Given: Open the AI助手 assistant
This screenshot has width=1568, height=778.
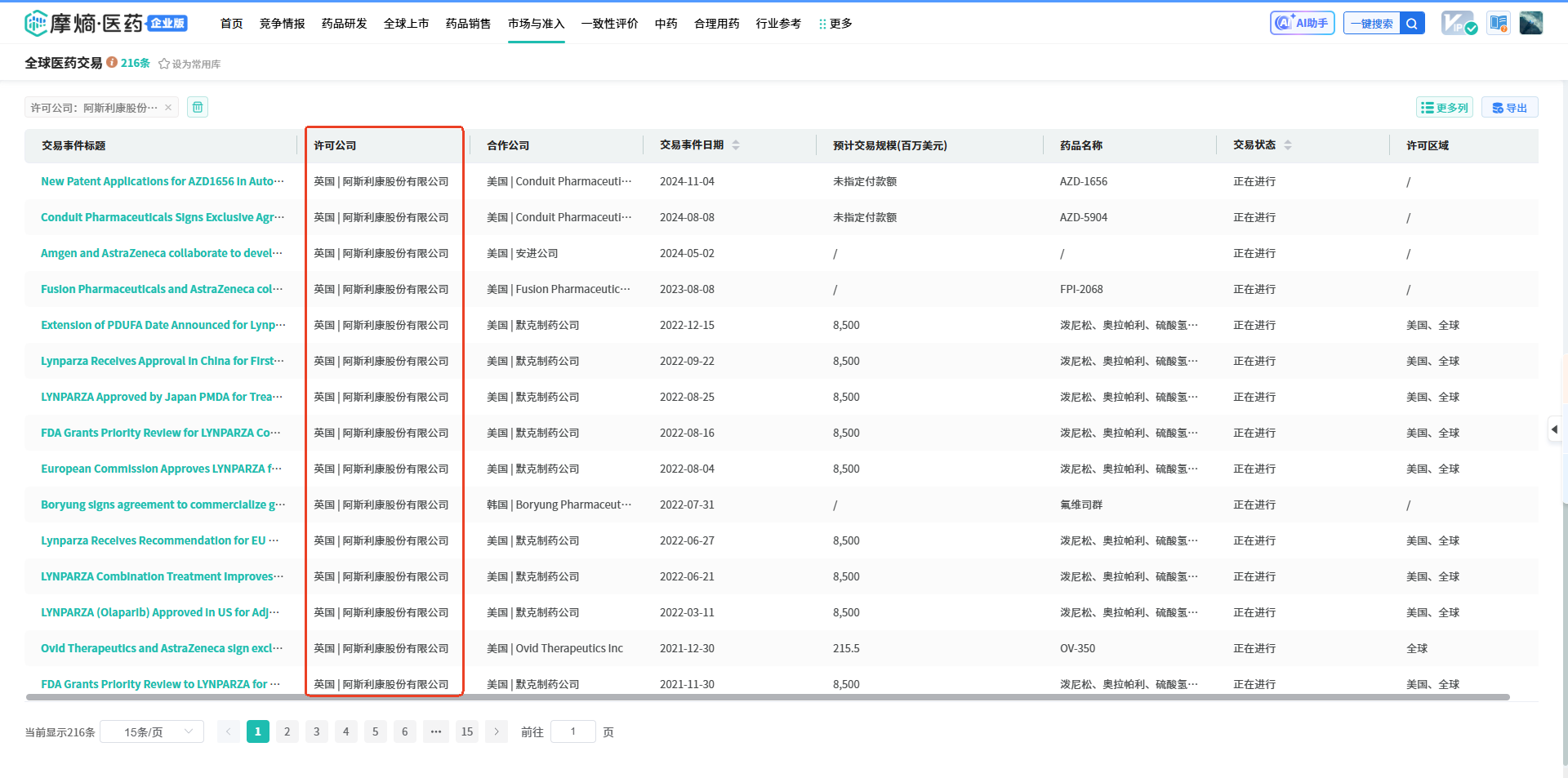Looking at the screenshot, I should (1303, 23).
